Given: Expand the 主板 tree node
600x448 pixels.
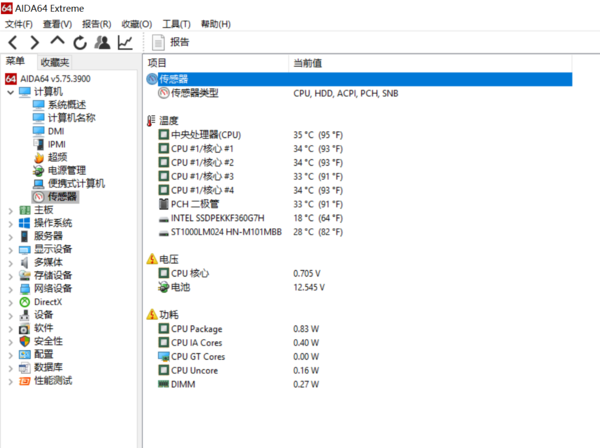Looking at the screenshot, I should point(10,210).
